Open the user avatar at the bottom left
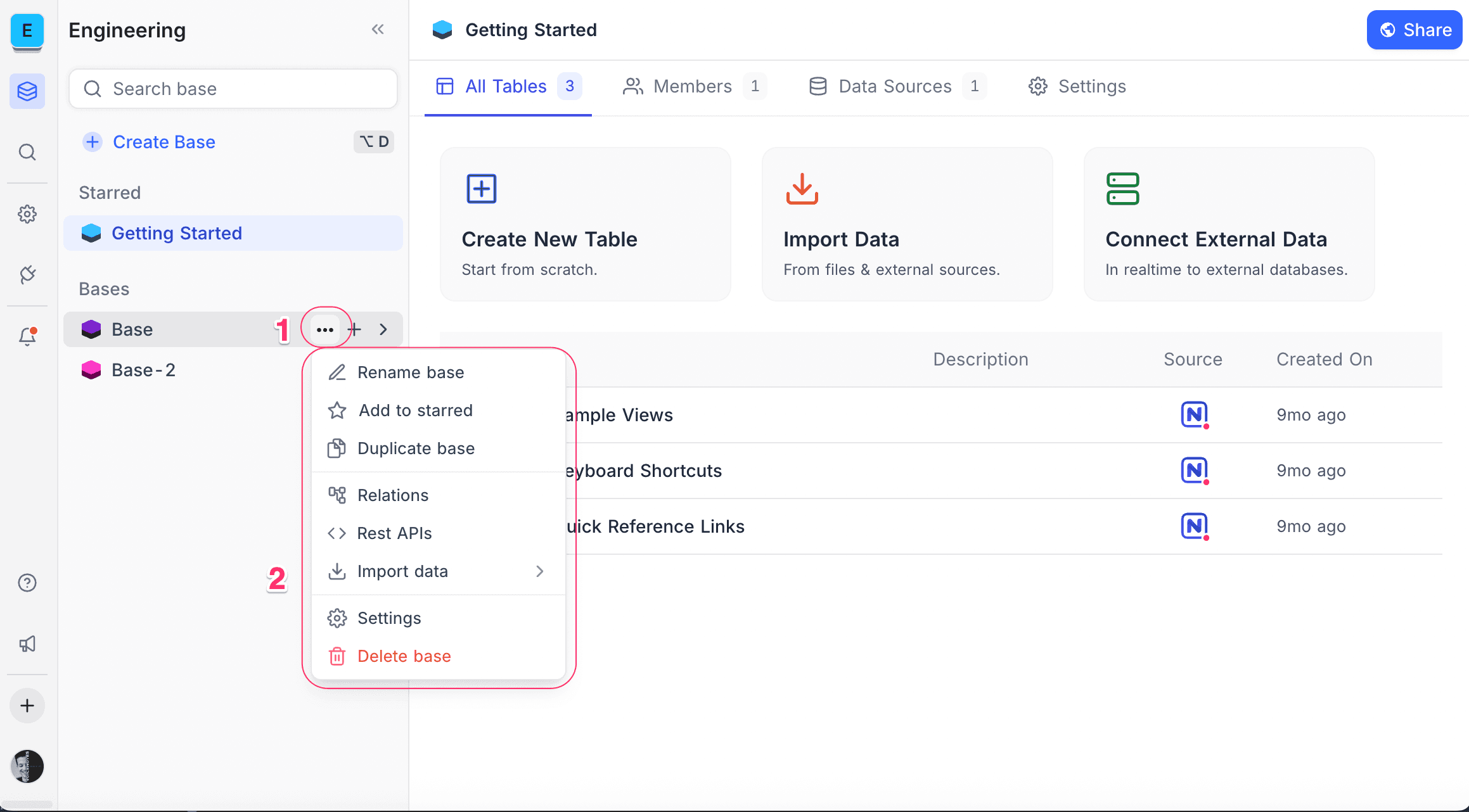 point(27,766)
